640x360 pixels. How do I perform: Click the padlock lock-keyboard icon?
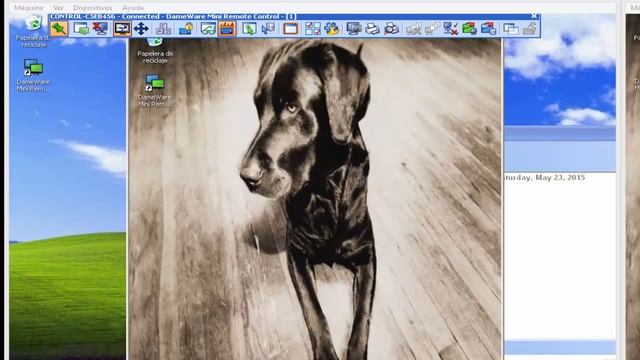186,29
